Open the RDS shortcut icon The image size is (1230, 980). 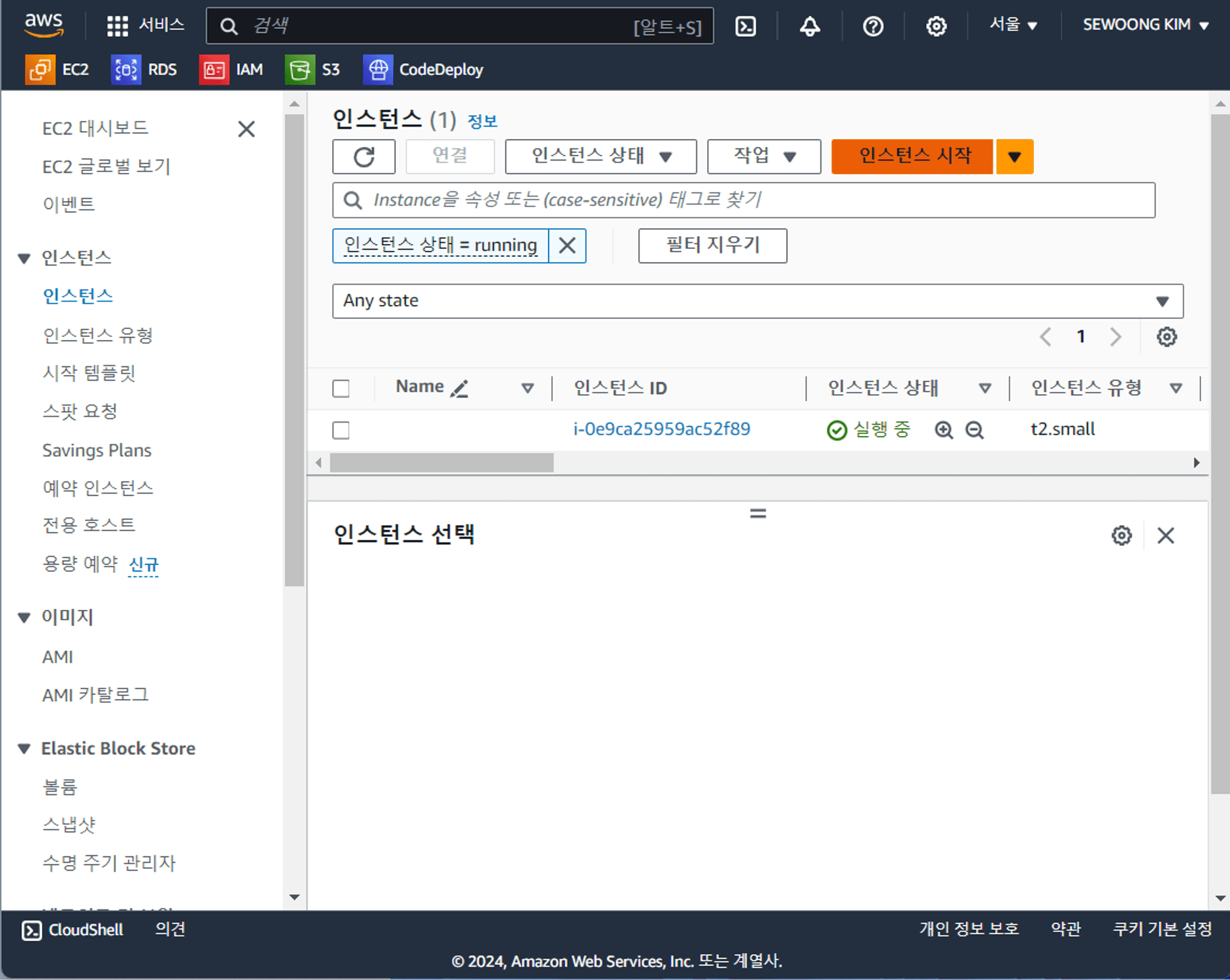(x=126, y=69)
